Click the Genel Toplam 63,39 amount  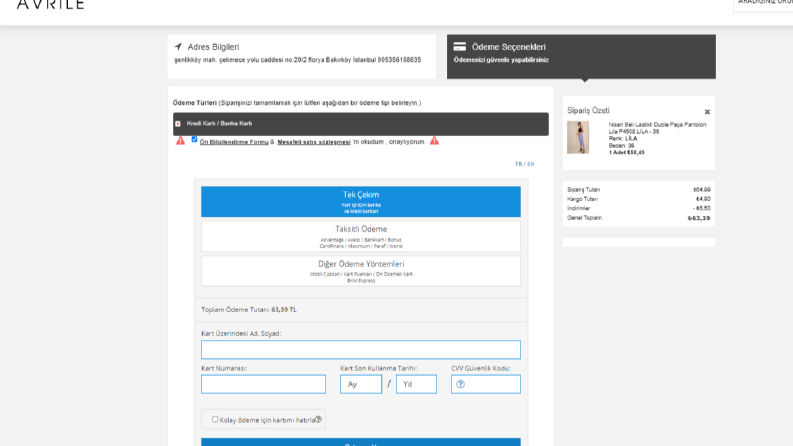tap(699, 218)
